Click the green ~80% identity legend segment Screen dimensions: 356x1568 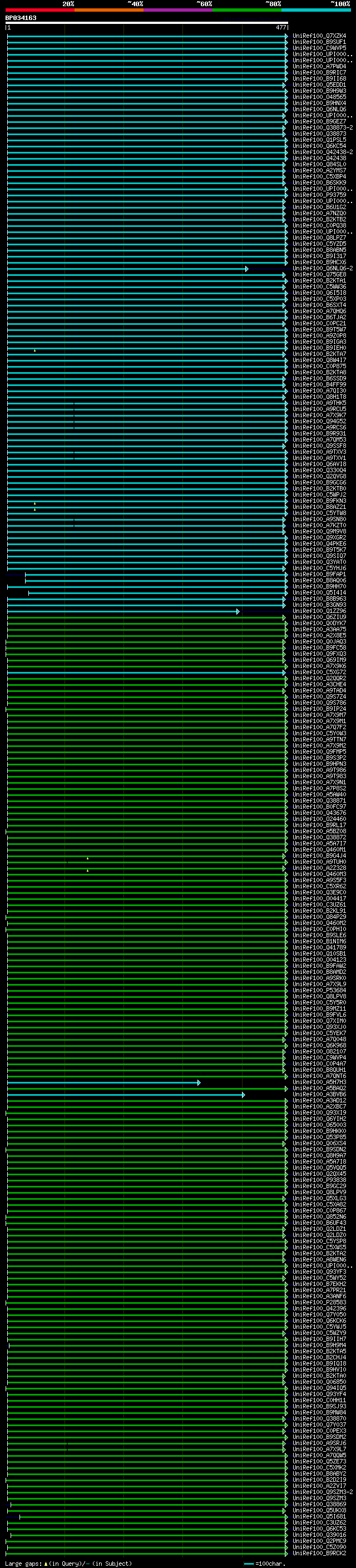coord(247,10)
